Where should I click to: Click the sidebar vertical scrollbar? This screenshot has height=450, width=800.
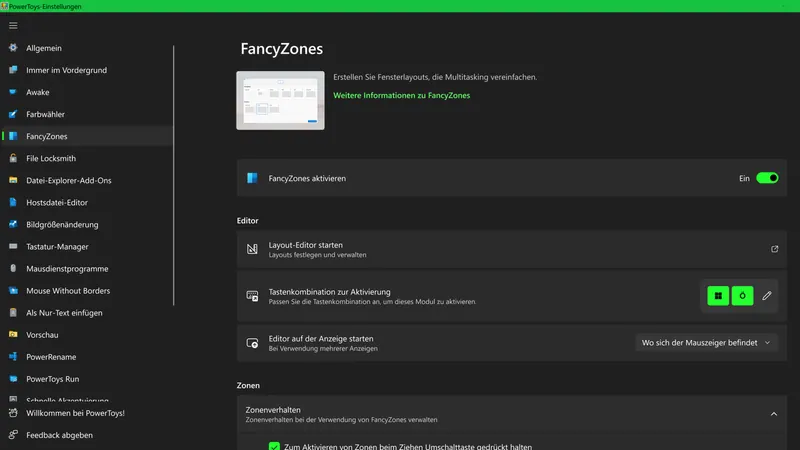click(173, 176)
